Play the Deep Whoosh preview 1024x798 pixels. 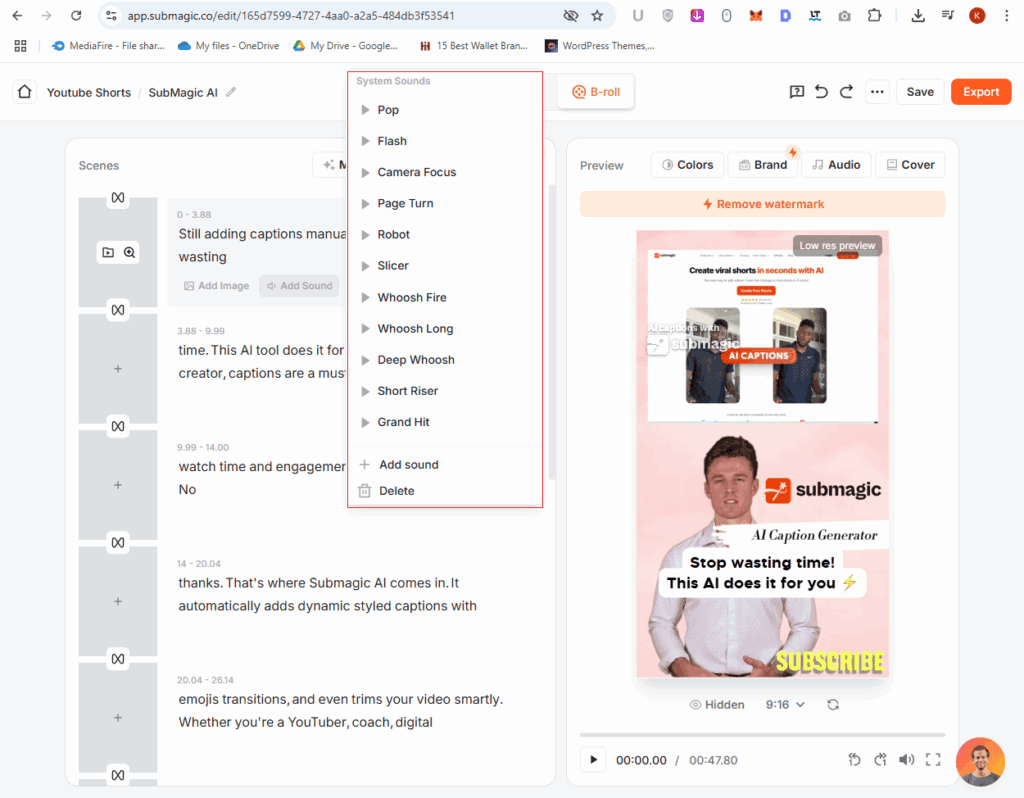point(365,360)
